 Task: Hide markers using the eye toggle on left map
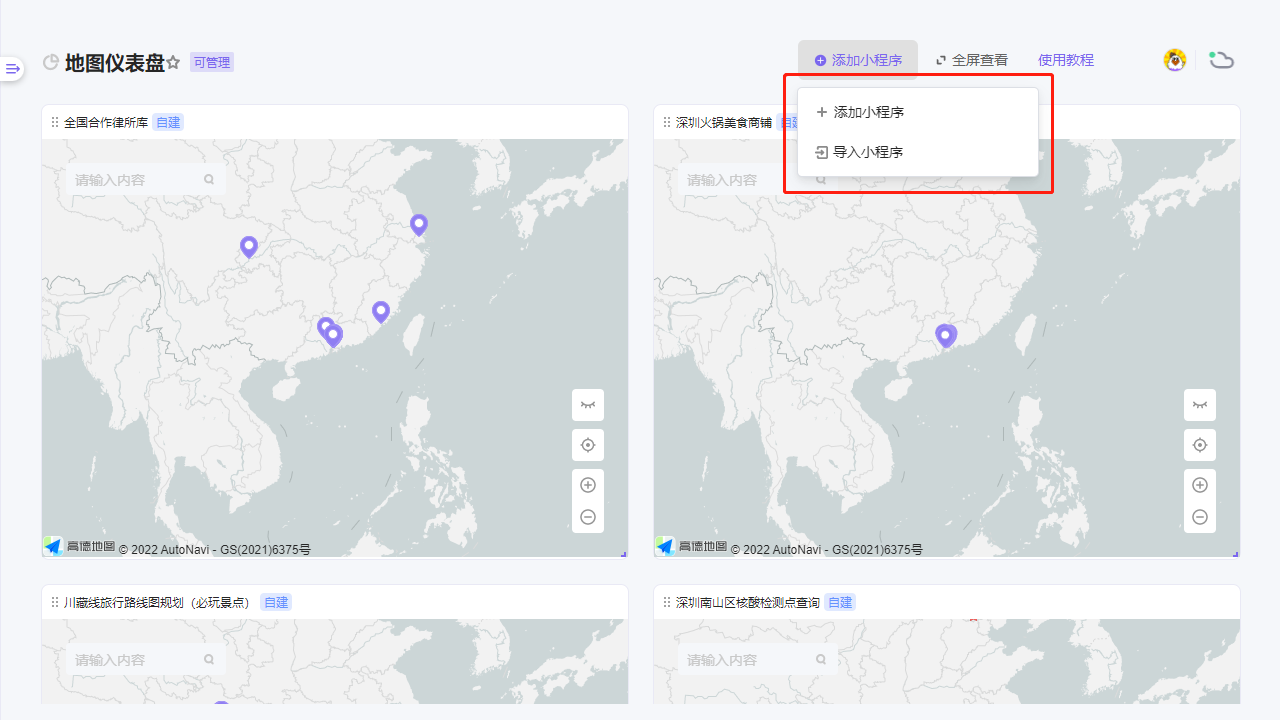coord(588,405)
